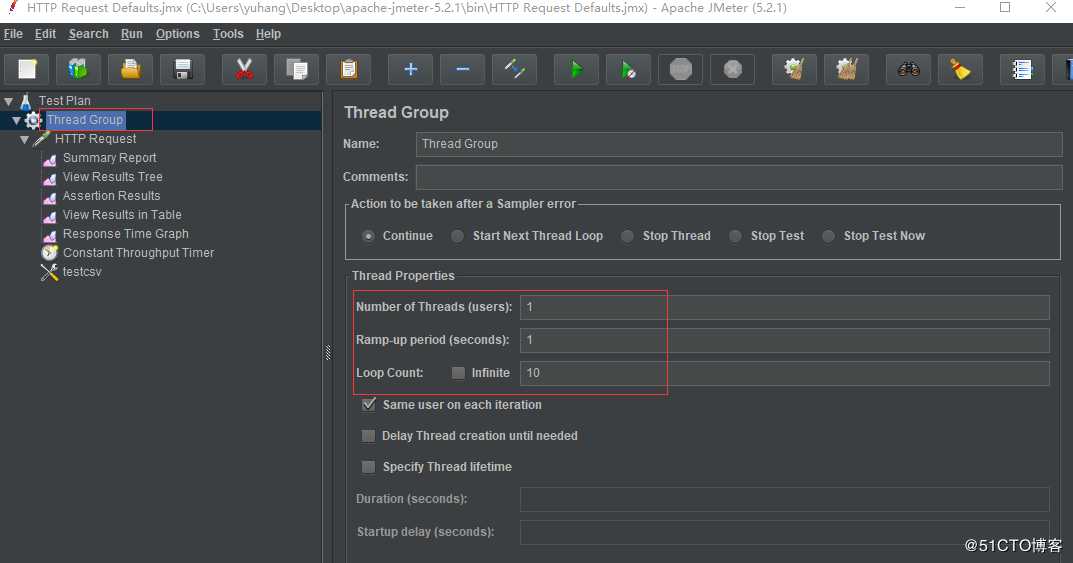Click the Expand All plus icon
This screenshot has width=1073, height=563.
[411, 69]
